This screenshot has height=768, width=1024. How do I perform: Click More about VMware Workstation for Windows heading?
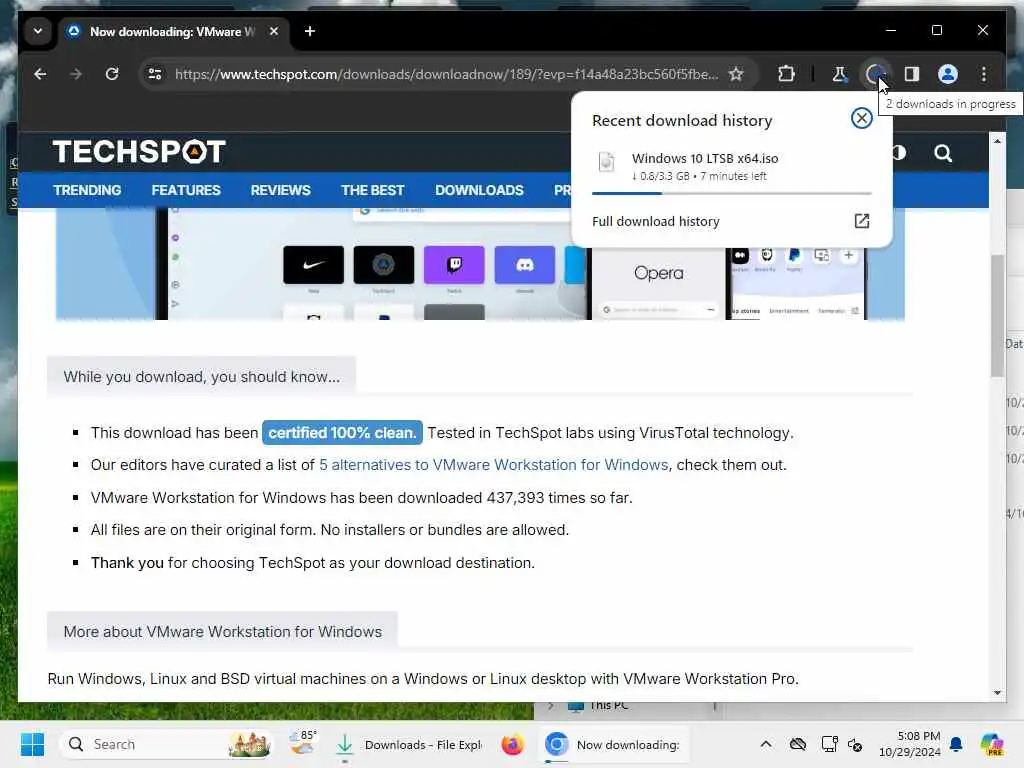click(223, 632)
